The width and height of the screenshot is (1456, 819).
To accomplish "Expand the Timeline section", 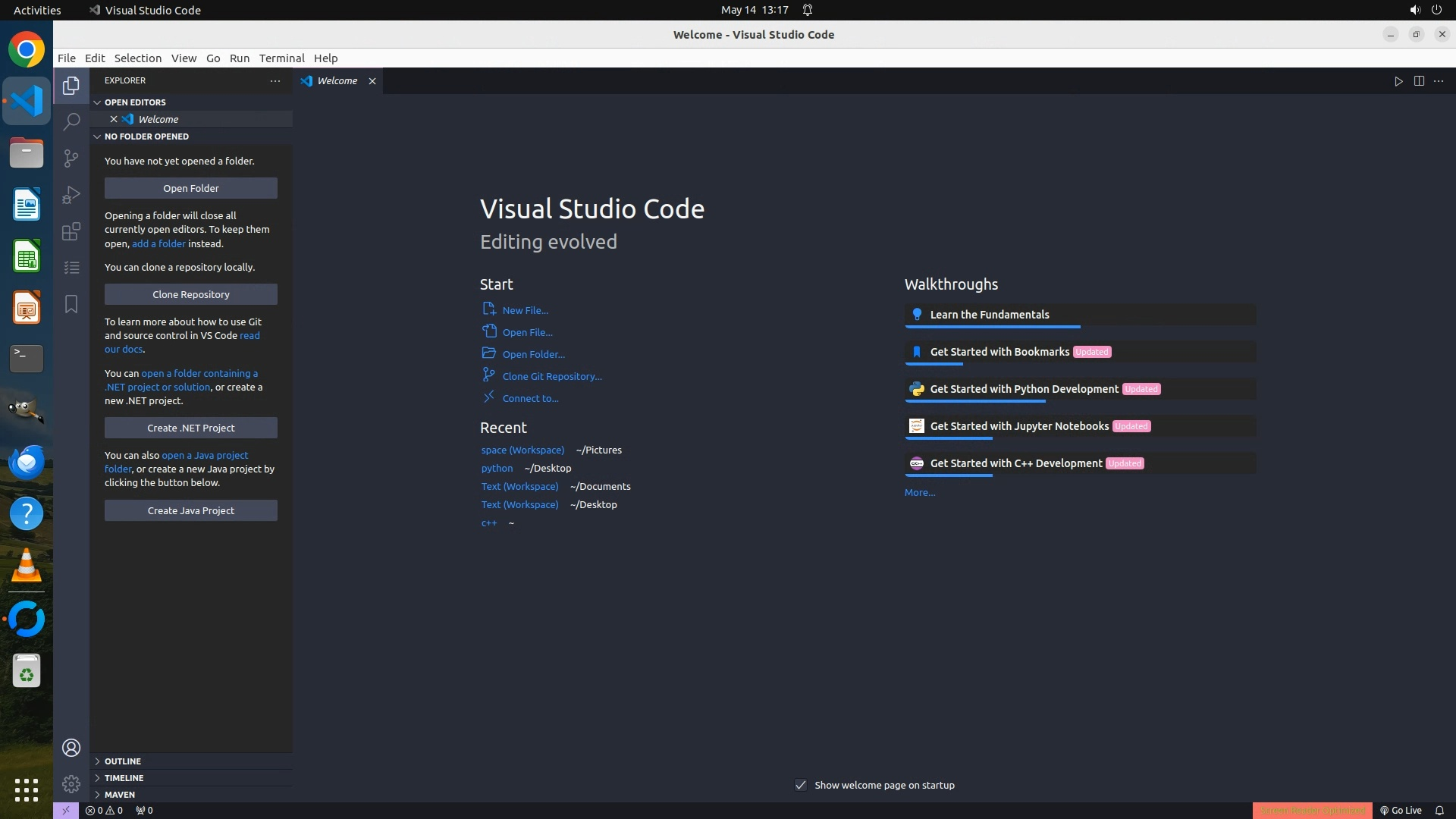I will click(124, 778).
